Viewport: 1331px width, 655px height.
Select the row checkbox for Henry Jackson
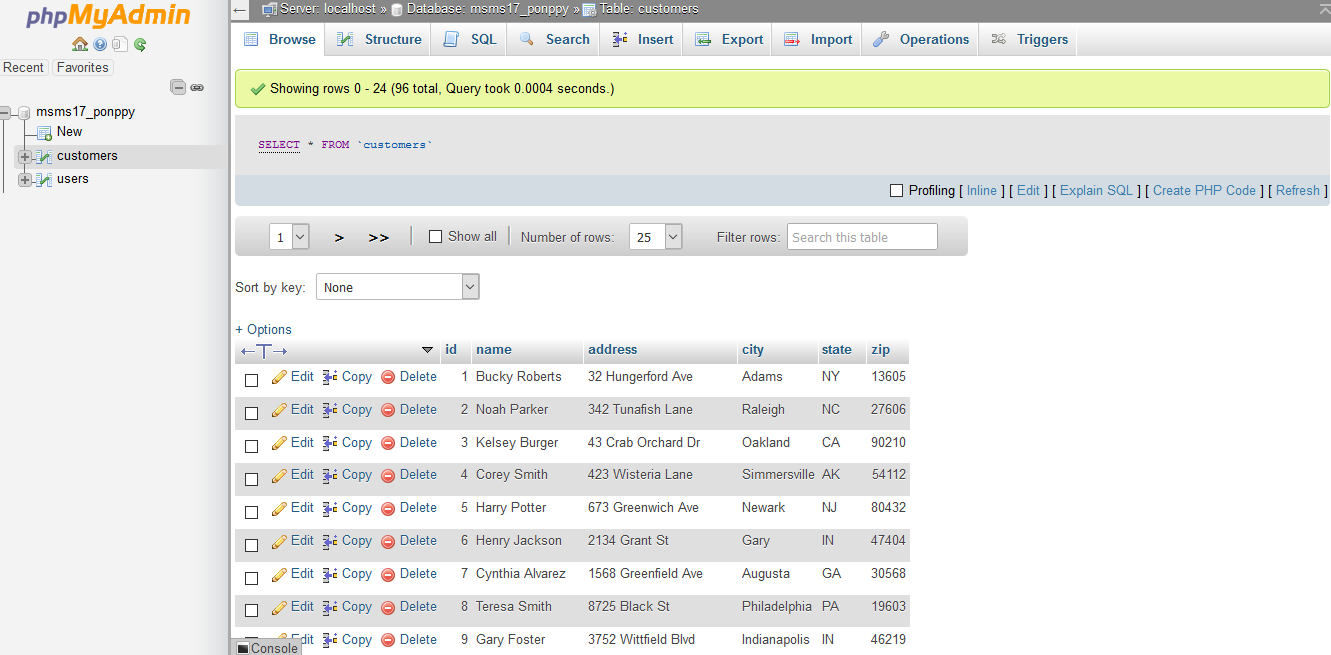(x=252, y=545)
